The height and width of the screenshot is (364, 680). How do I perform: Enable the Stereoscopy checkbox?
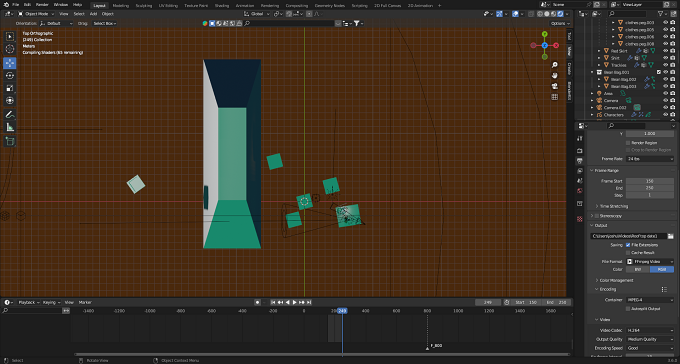point(596,216)
